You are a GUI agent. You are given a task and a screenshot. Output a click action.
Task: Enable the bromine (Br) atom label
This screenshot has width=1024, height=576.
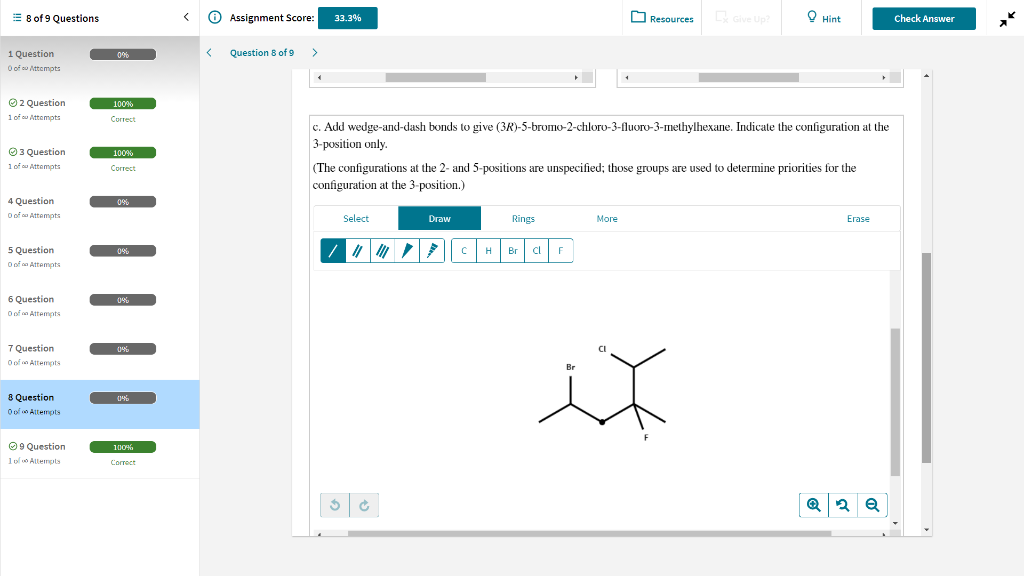[x=512, y=250]
